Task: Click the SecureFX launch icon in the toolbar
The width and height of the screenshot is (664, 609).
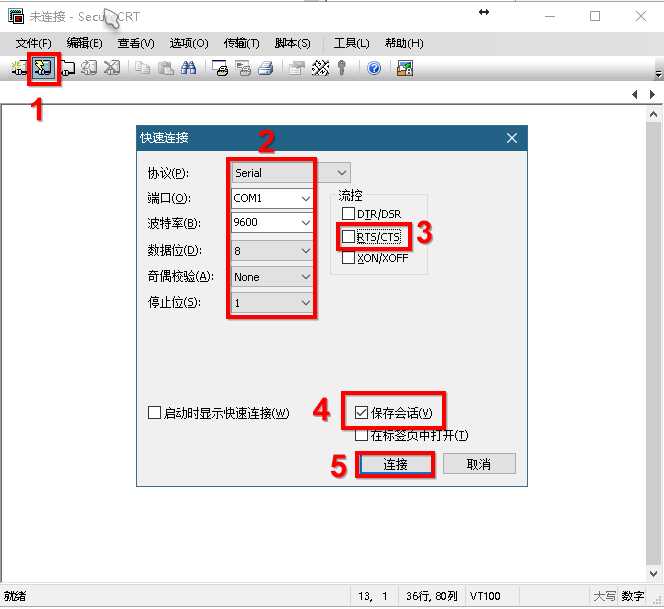Action: [x=405, y=68]
